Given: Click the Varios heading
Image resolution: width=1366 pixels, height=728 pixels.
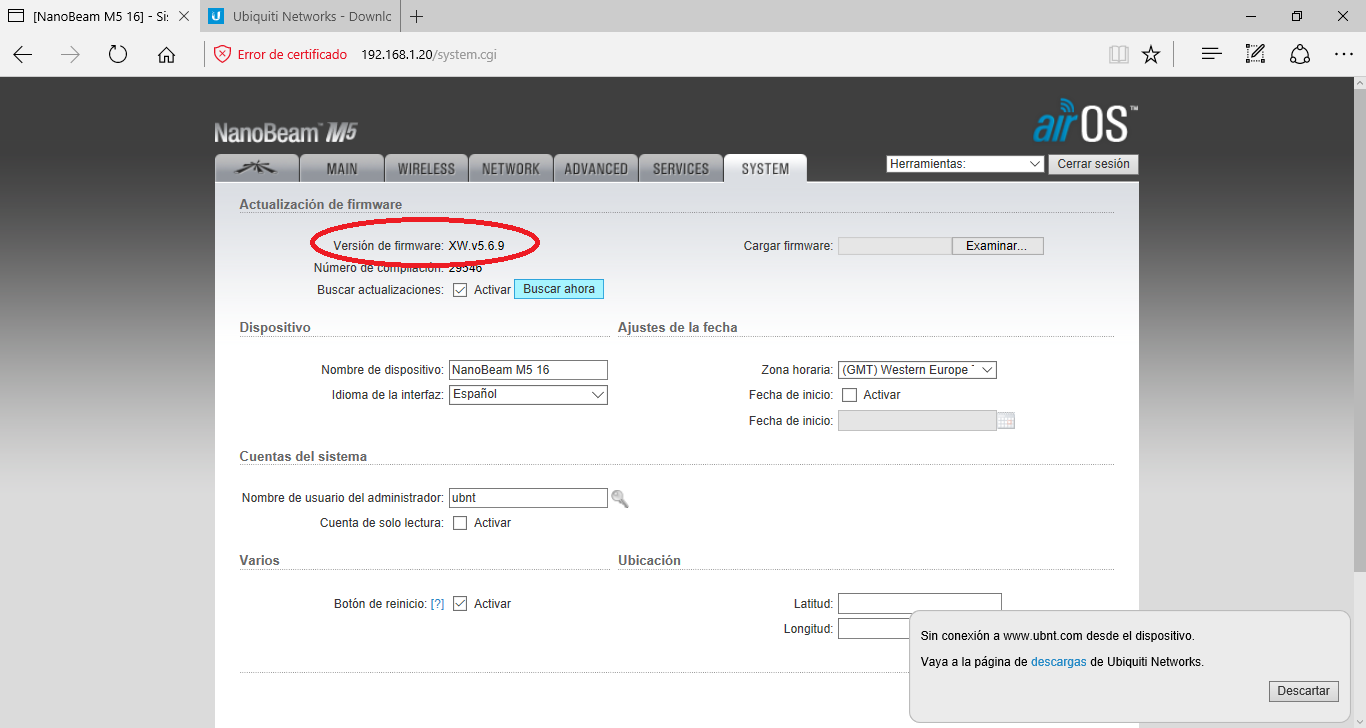Looking at the screenshot, I should point(260,560).
